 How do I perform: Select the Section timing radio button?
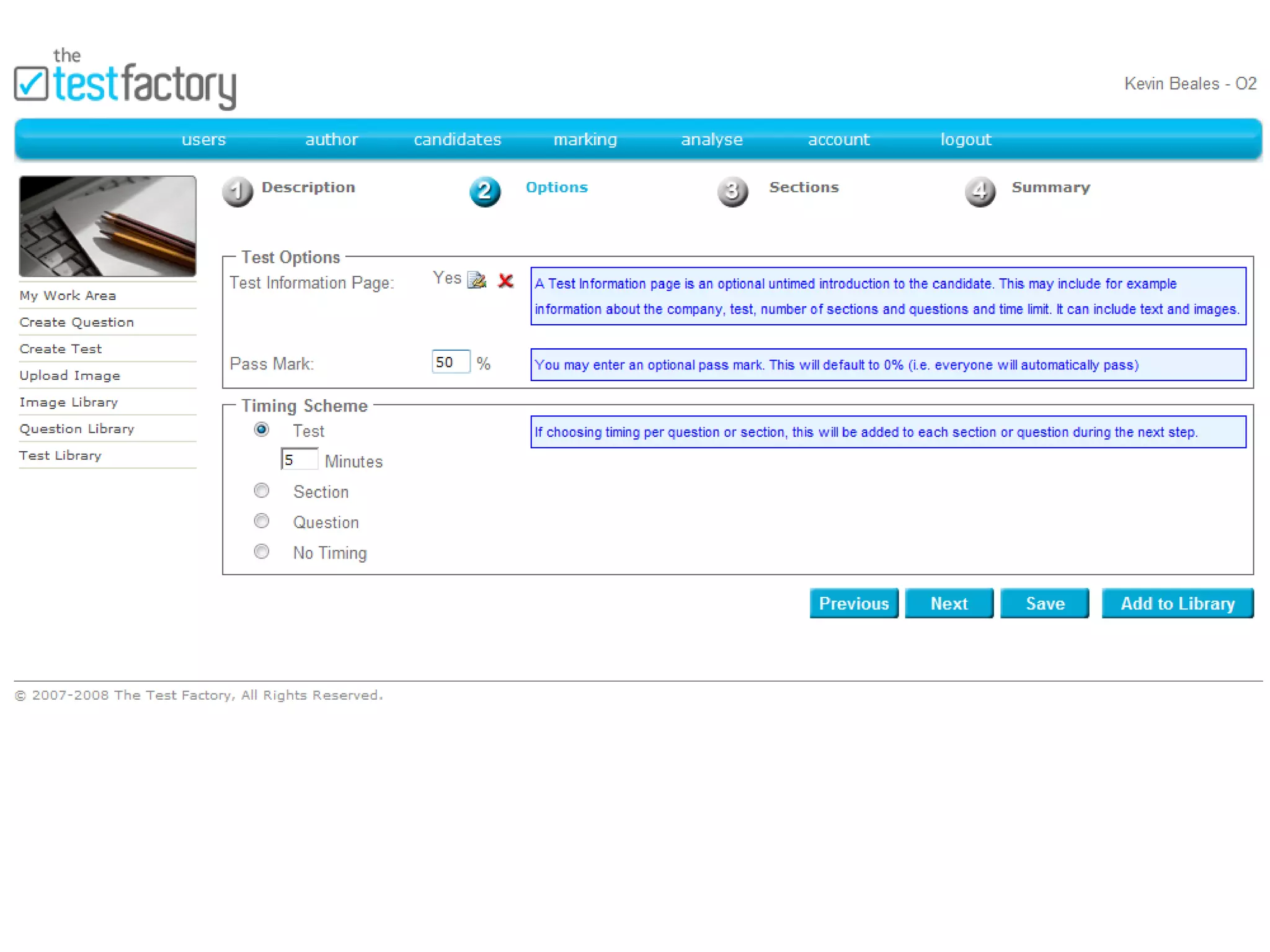262,490
